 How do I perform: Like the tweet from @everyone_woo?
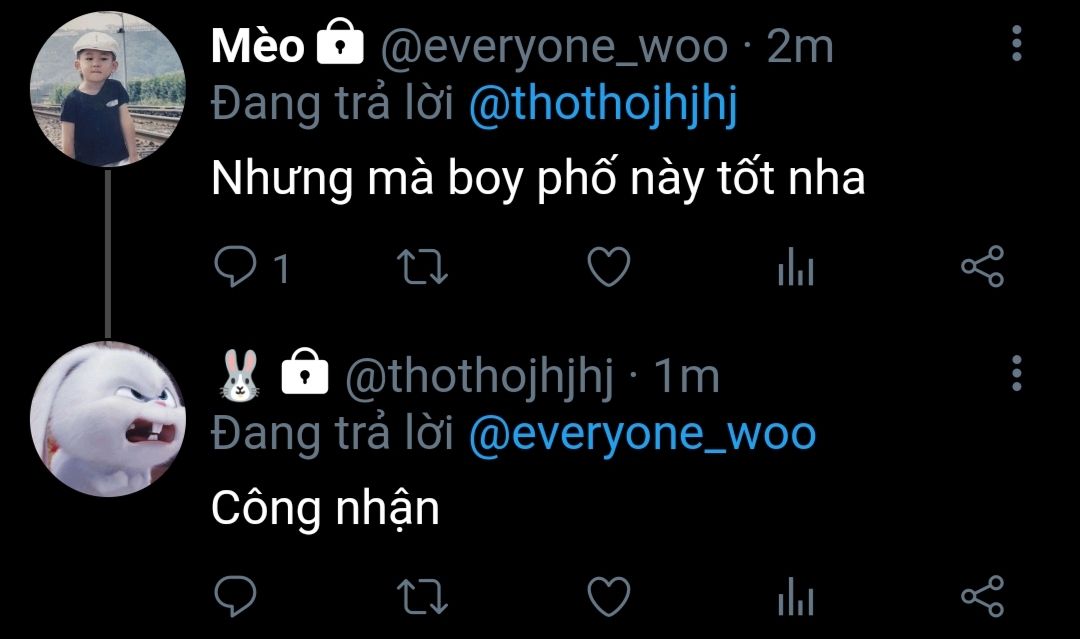point(609,266)
